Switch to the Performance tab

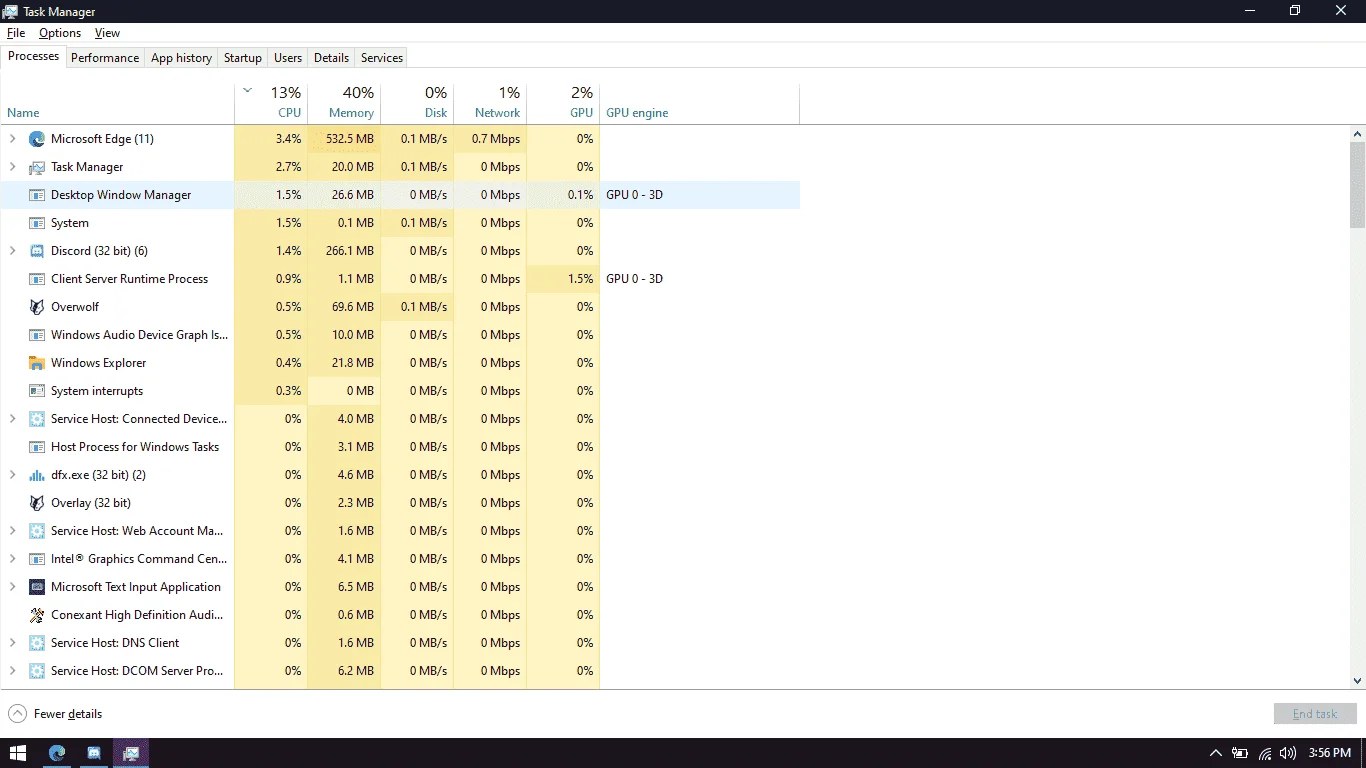tap(105, 58)
